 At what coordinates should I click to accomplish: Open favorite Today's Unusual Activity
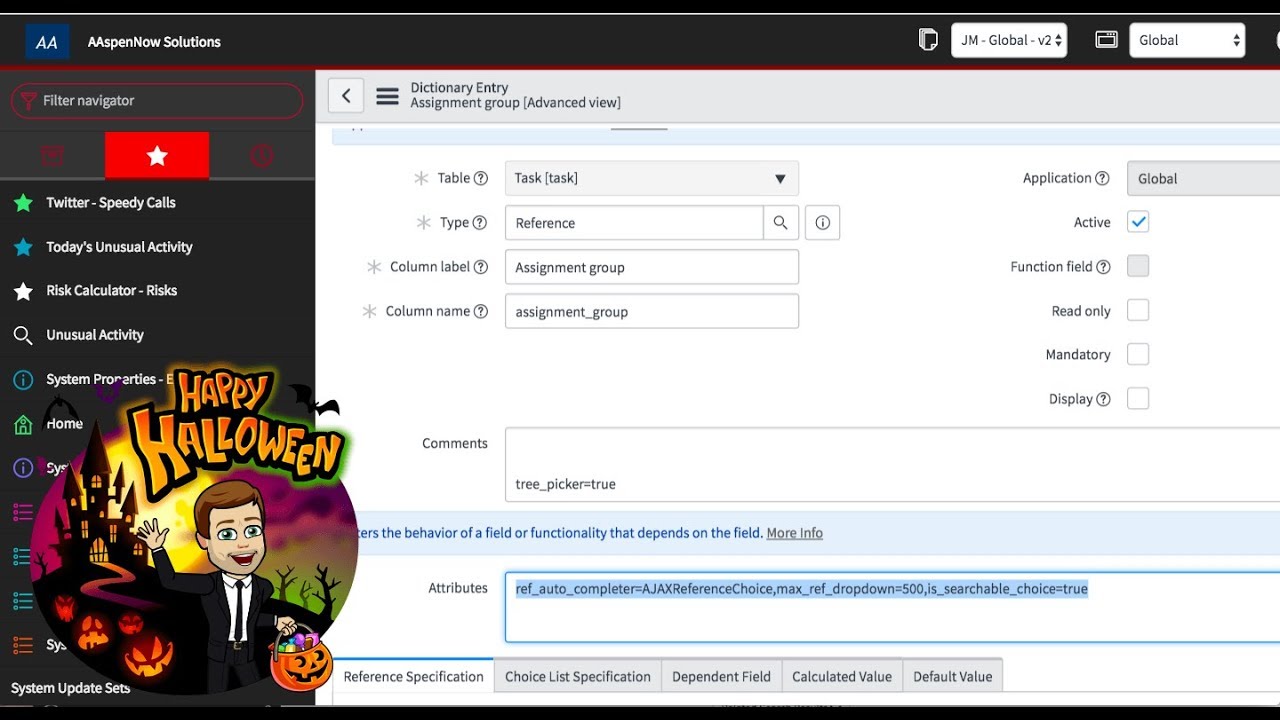[x=119, y=247]
